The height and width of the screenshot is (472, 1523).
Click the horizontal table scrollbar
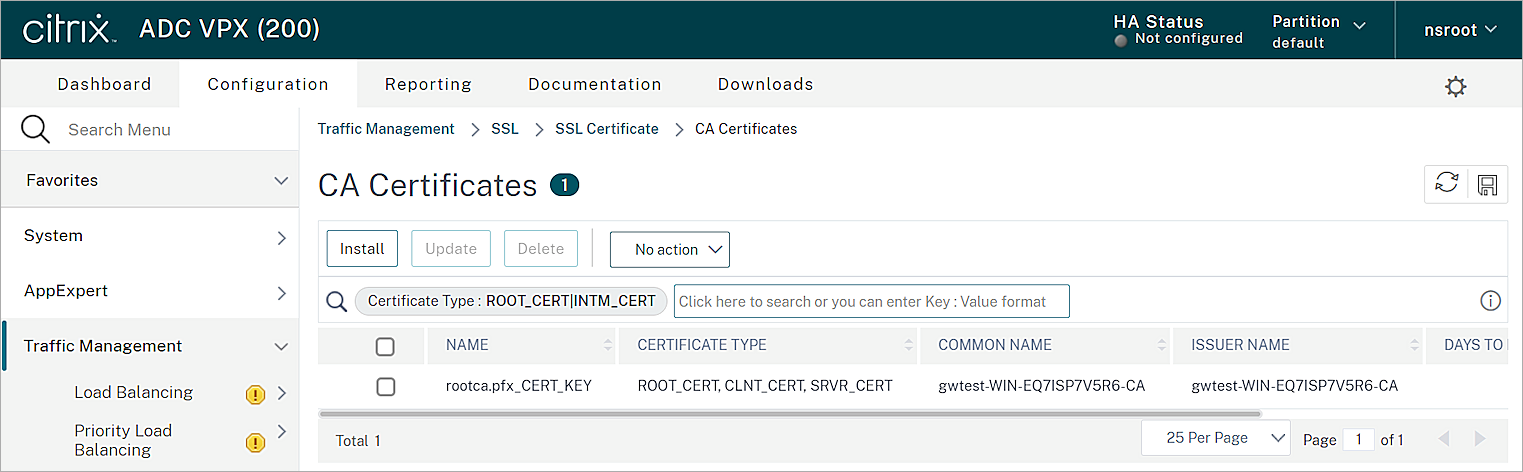790,412
